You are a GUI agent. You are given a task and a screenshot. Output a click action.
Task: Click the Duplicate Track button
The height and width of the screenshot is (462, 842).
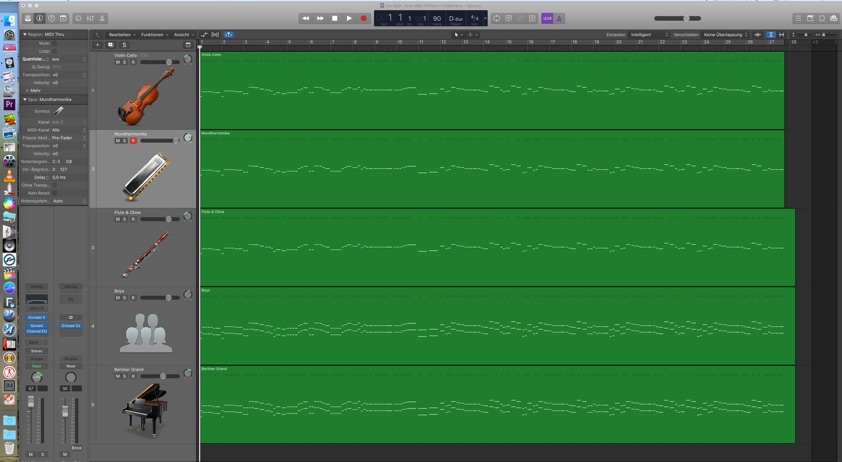111,45
